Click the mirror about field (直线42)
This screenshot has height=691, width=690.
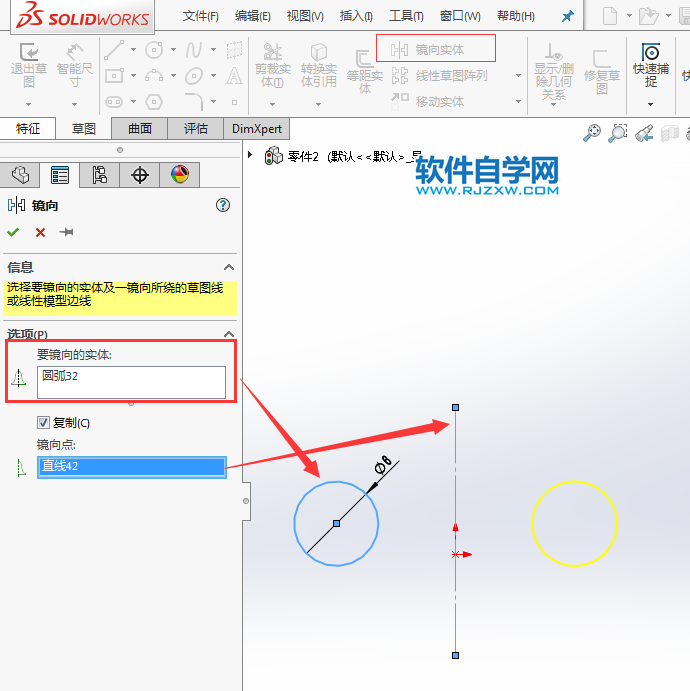pos(132,467)
